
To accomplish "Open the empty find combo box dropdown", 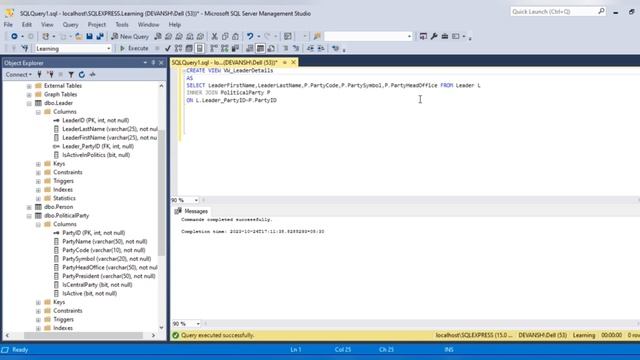I will tap(409, 36).
